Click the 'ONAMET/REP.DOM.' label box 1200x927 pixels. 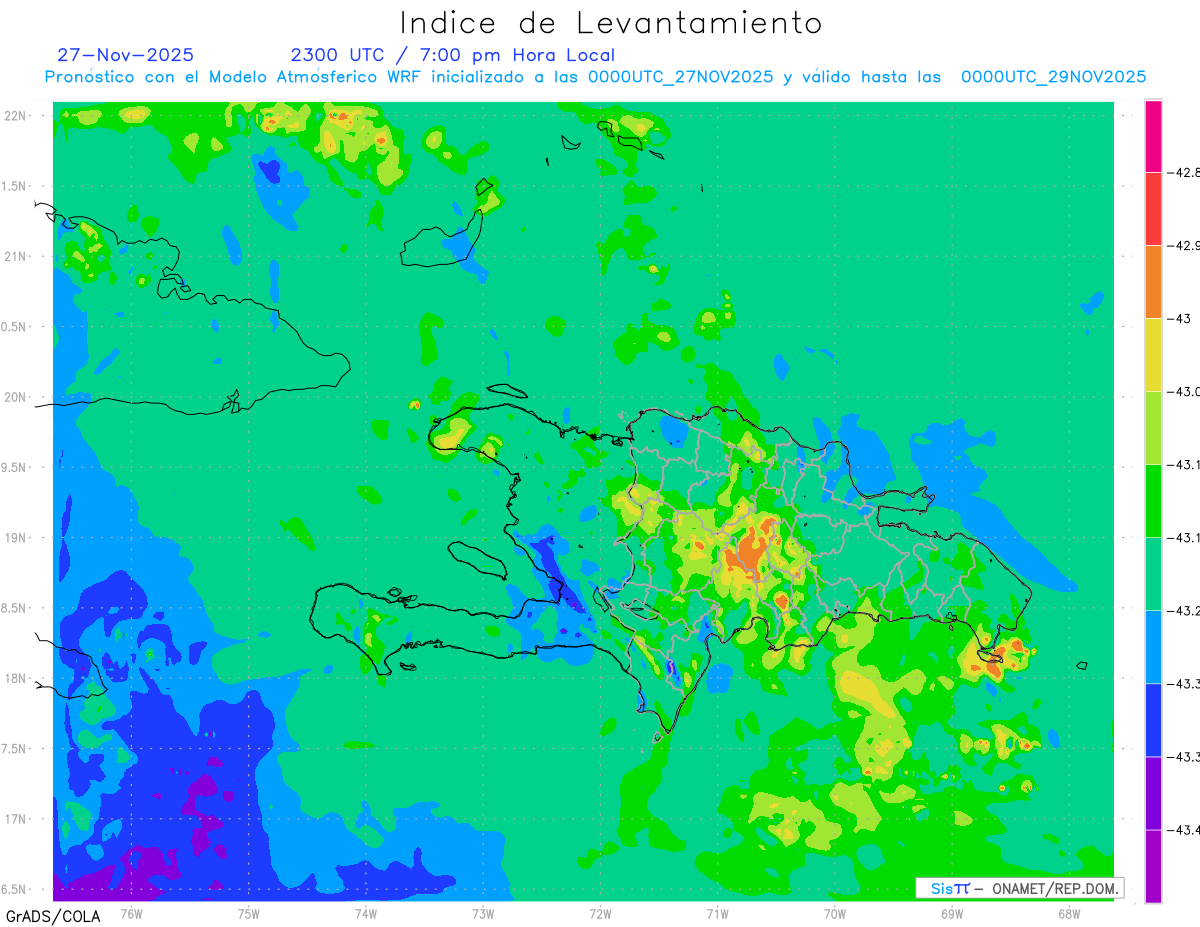pos(1018,888)
